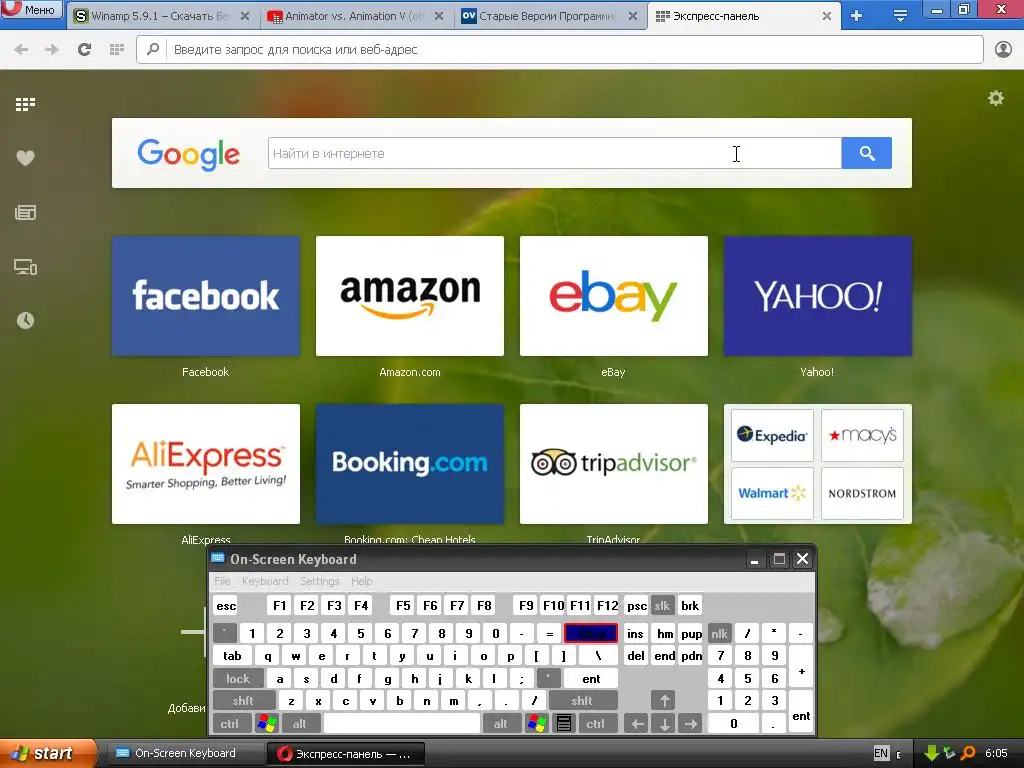This screenshot has height=768, width=1024.
Task: Click the tab key on keyboard
Action: (232, 656)
